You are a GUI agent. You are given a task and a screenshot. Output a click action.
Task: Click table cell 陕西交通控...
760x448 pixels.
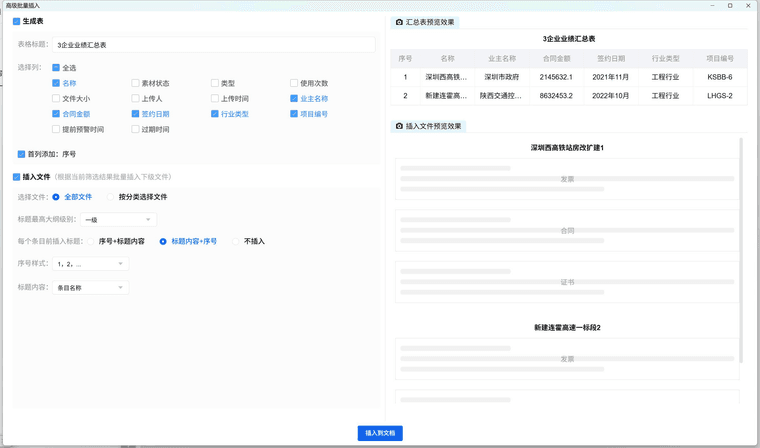[x=502, y=96]
